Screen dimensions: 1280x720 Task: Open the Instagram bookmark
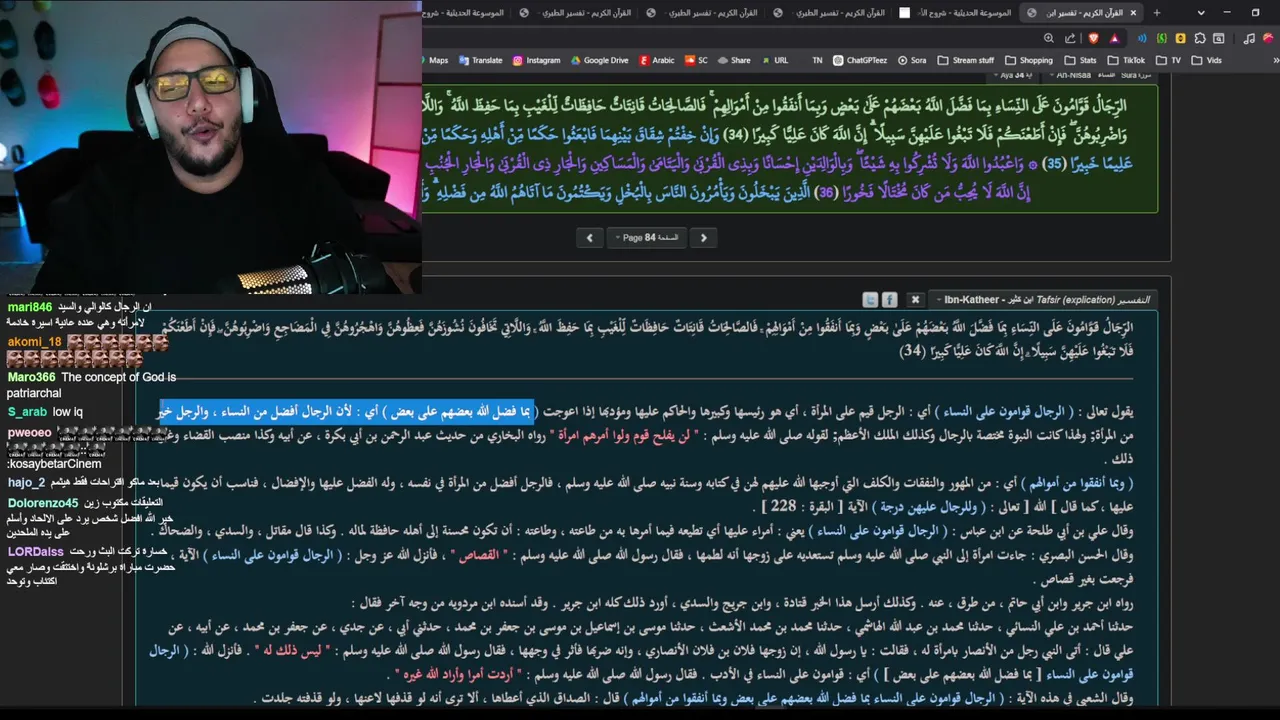tap(537, 60)
